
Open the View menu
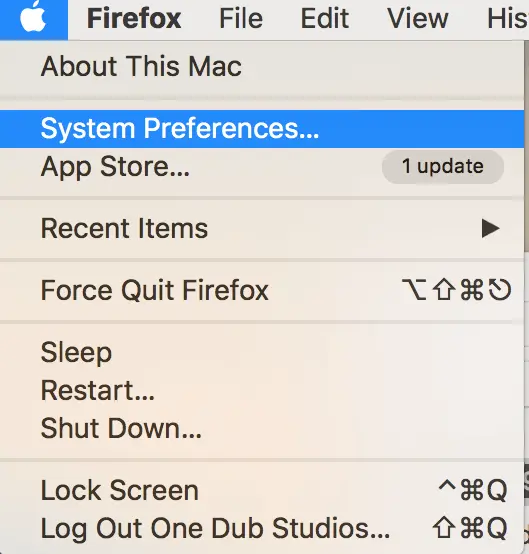418,18
